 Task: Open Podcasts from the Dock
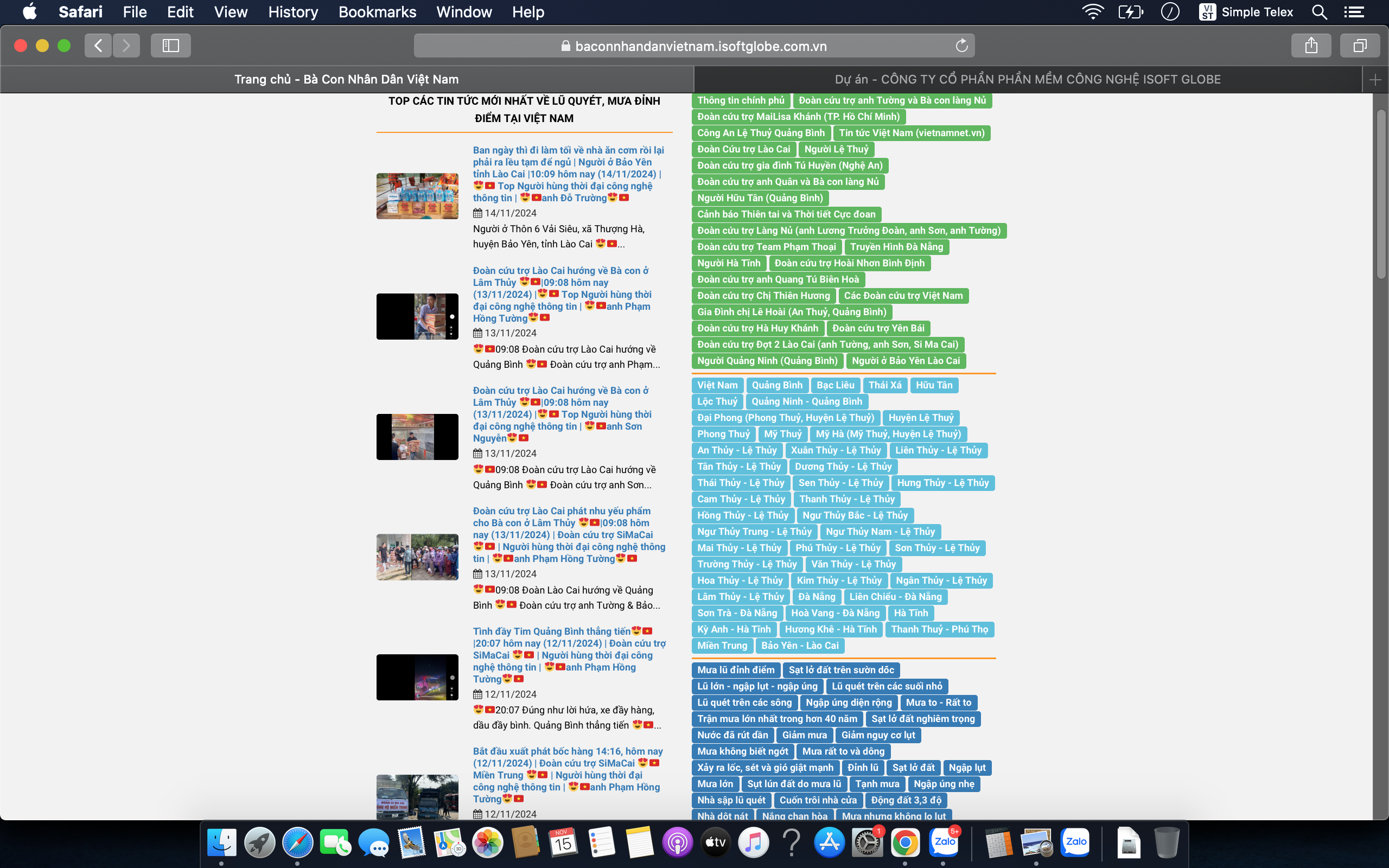point(677,842)
